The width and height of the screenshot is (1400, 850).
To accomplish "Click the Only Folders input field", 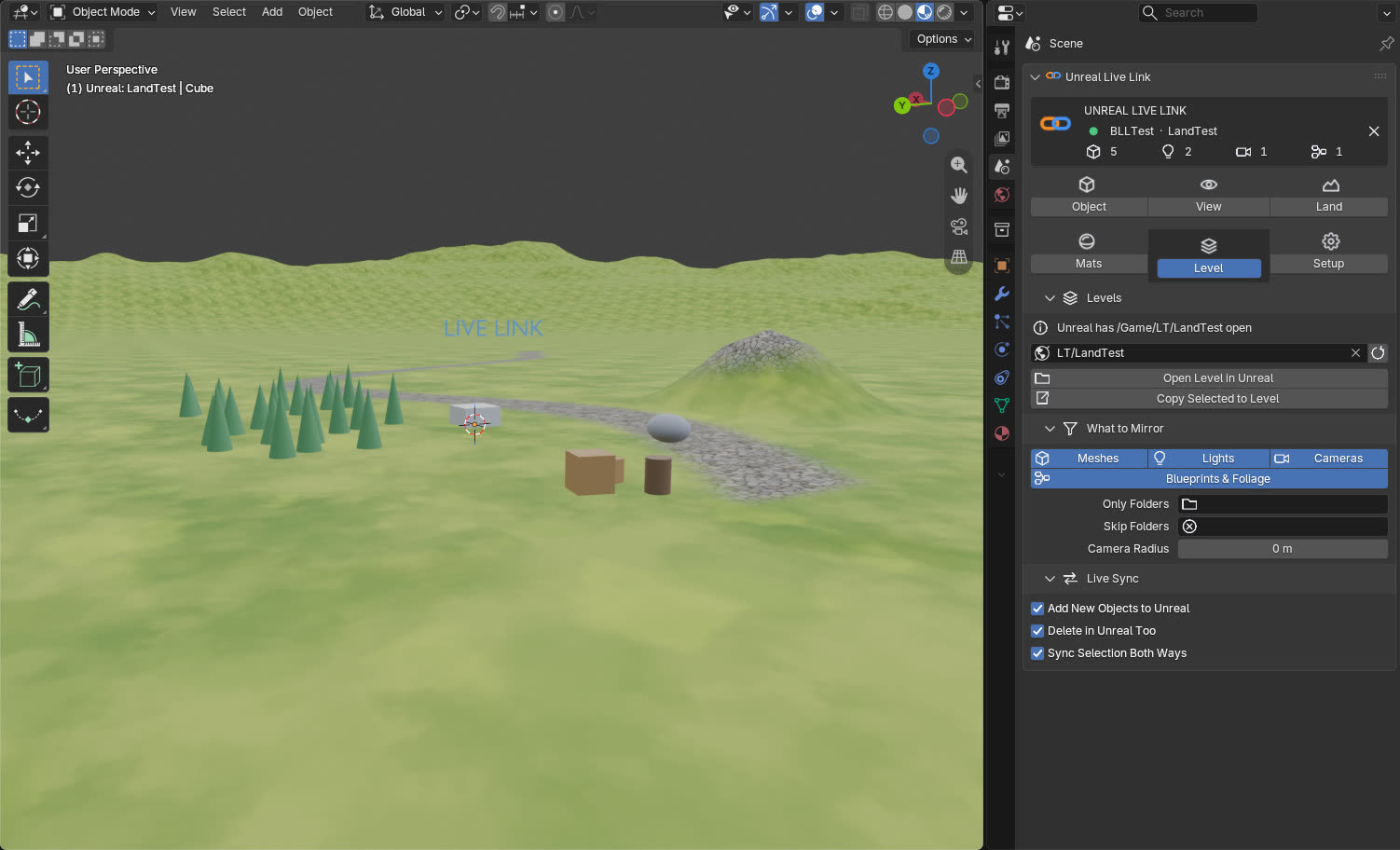I will (x=1283, y=504).
